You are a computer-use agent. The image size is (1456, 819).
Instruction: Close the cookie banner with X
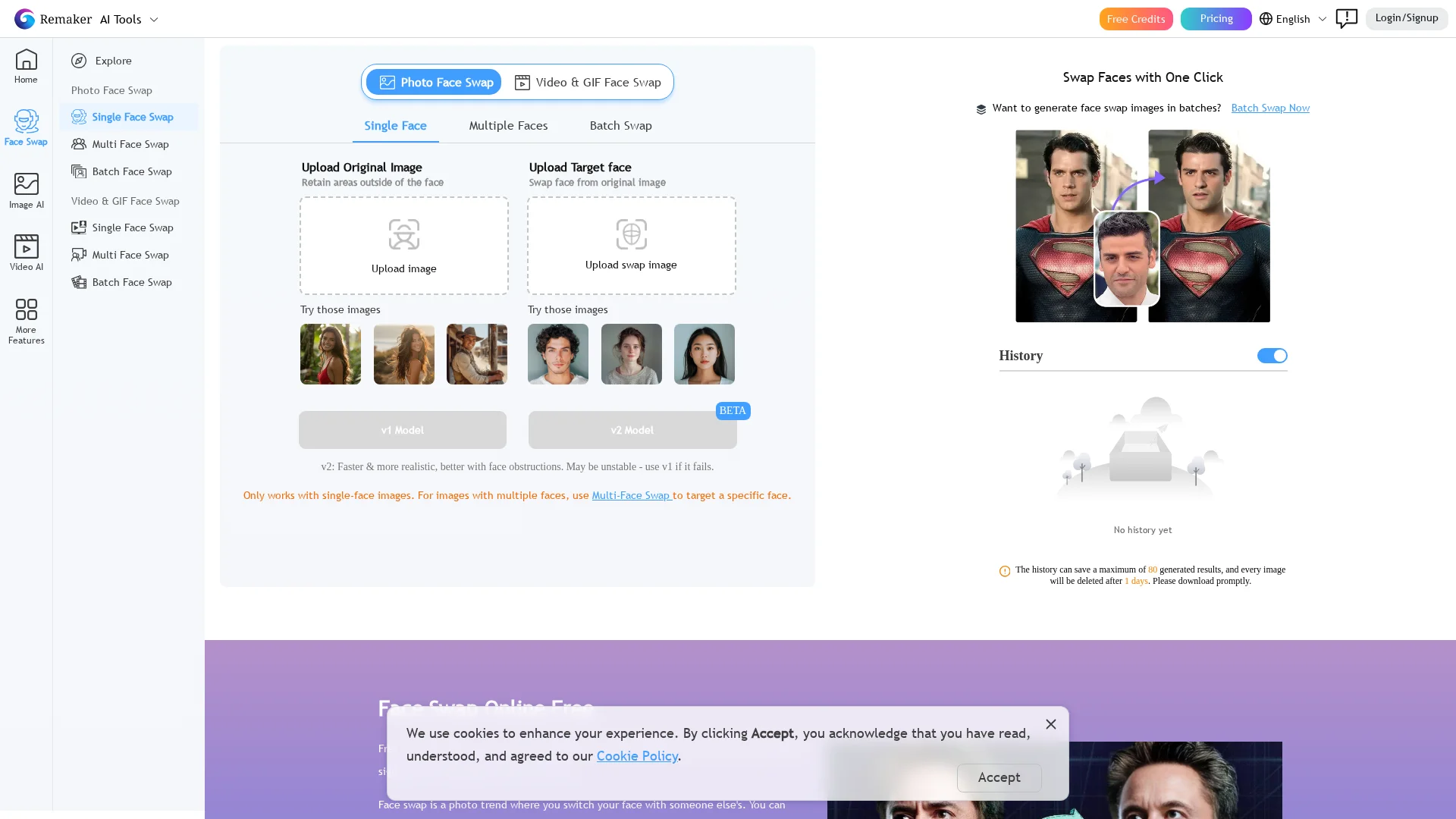pos(1050,724)
